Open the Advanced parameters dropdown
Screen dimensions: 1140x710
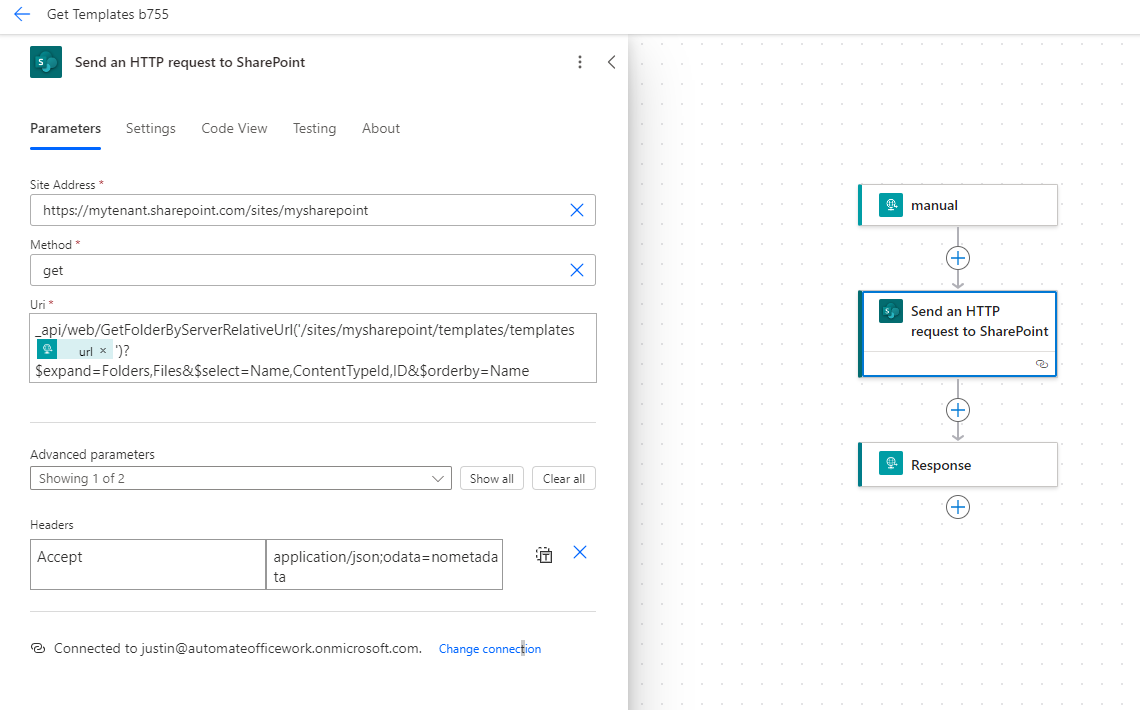tap(240, 478)
